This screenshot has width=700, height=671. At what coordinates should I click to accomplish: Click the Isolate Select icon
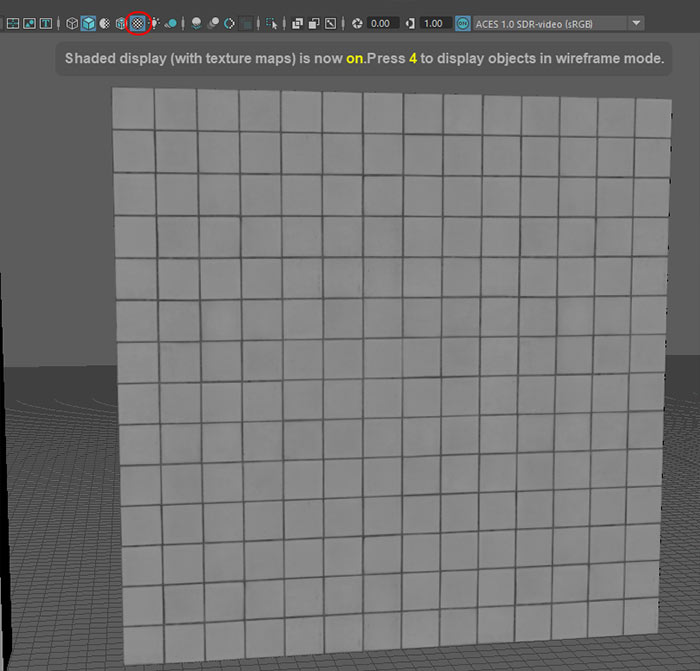coord(271,22)
